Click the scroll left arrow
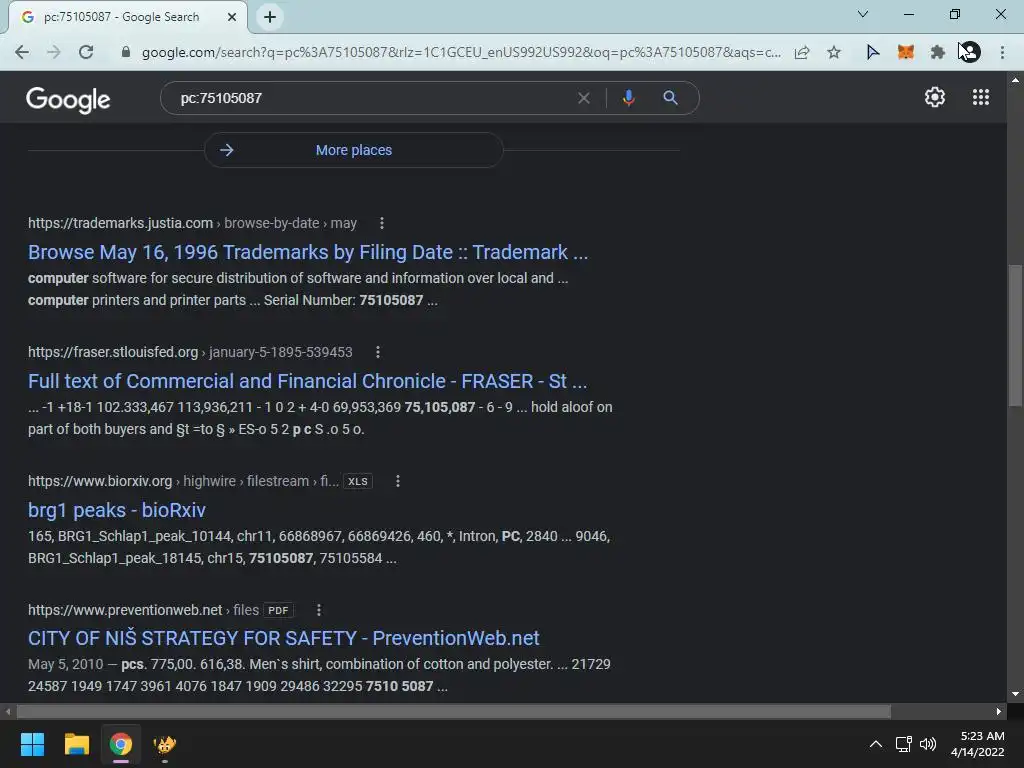 8,711
